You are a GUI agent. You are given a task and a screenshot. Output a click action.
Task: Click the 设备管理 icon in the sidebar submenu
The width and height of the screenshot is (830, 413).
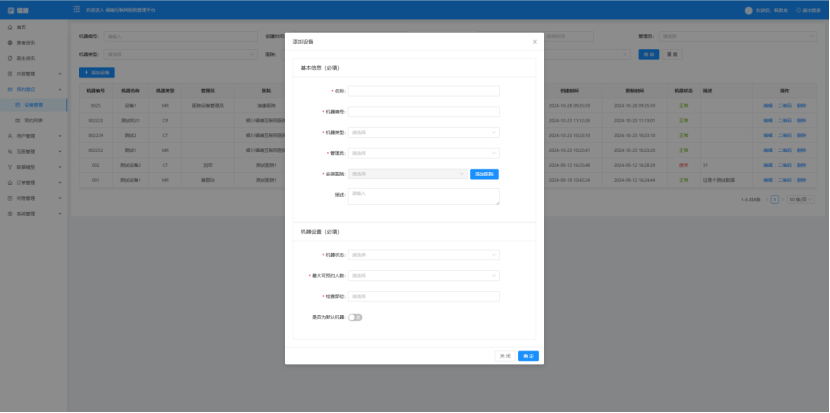point(17,104)
